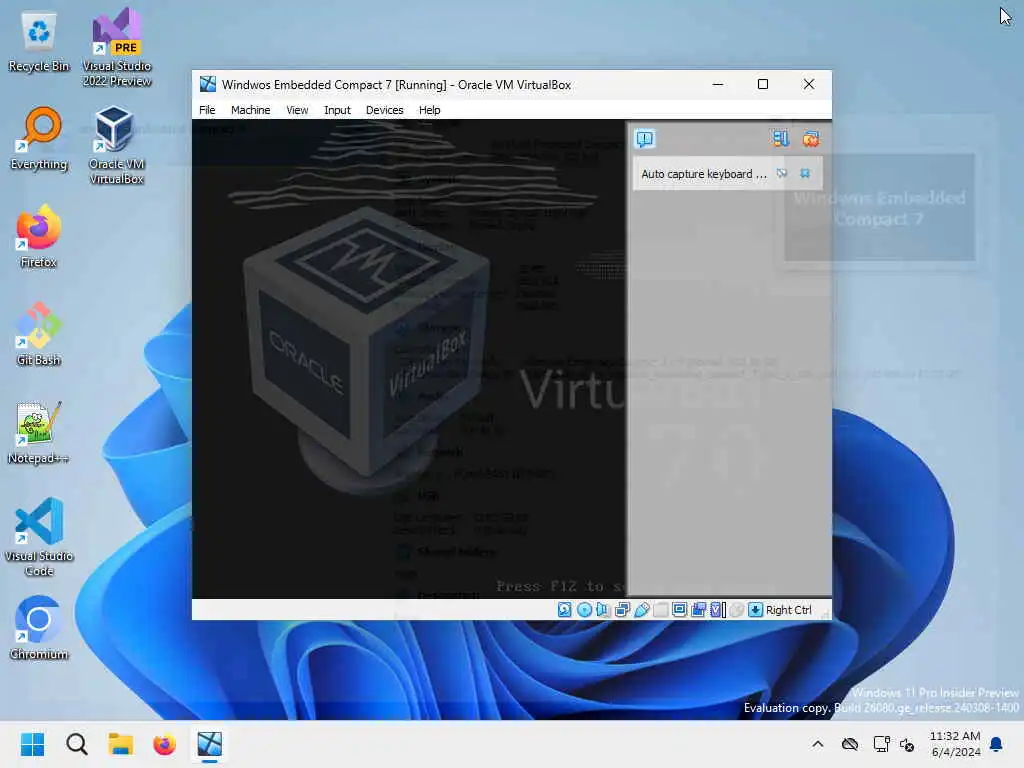
Task: Open the notification center speech-bubble icon
Action: click(645, 138)
